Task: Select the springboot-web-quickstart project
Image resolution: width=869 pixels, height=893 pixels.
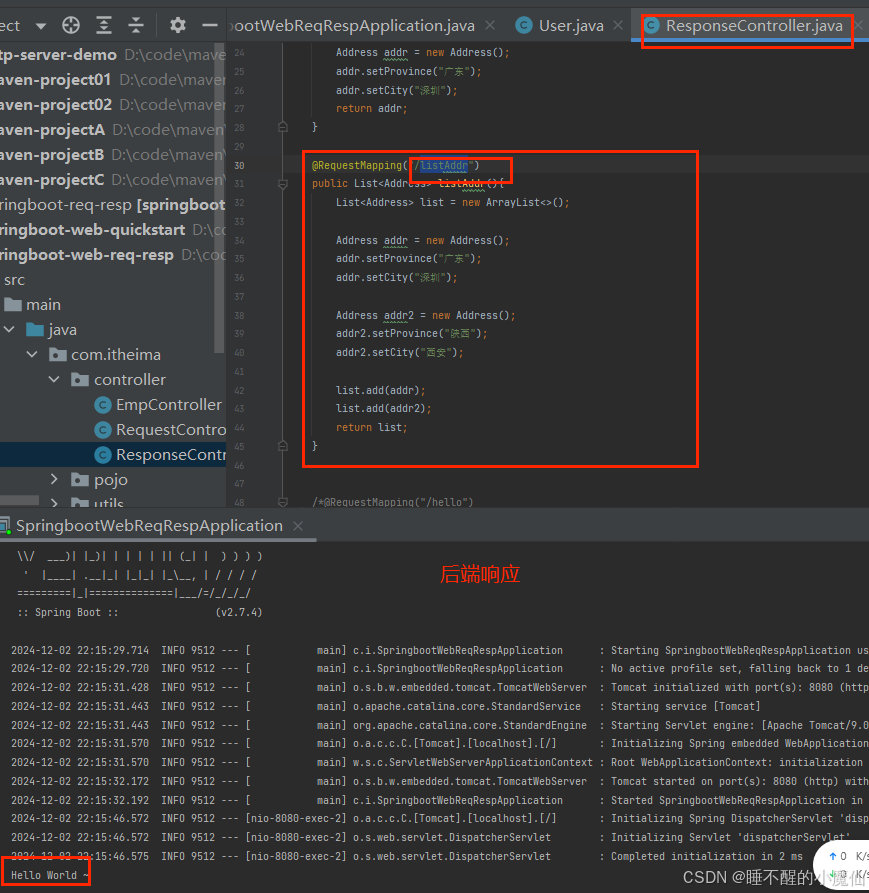Action: pyautogui.click(x=92, y=230)
